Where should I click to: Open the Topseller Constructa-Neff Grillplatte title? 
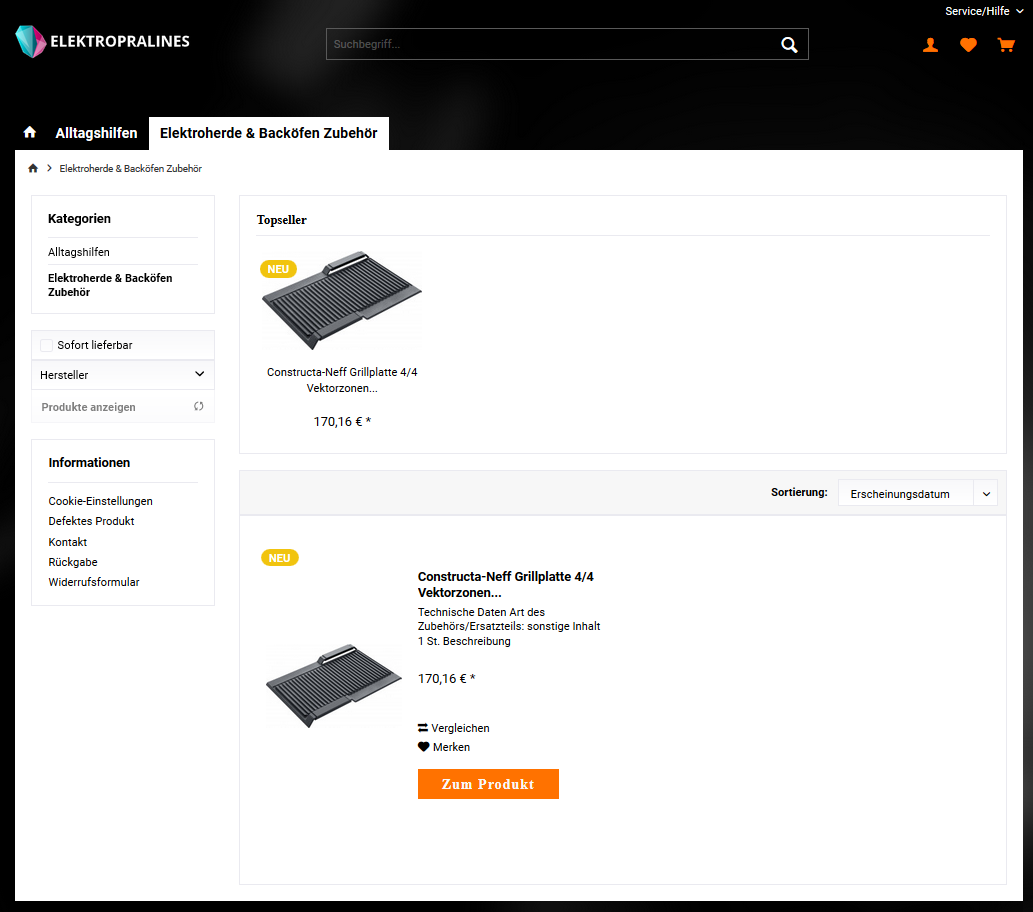(x=342, y=380)
